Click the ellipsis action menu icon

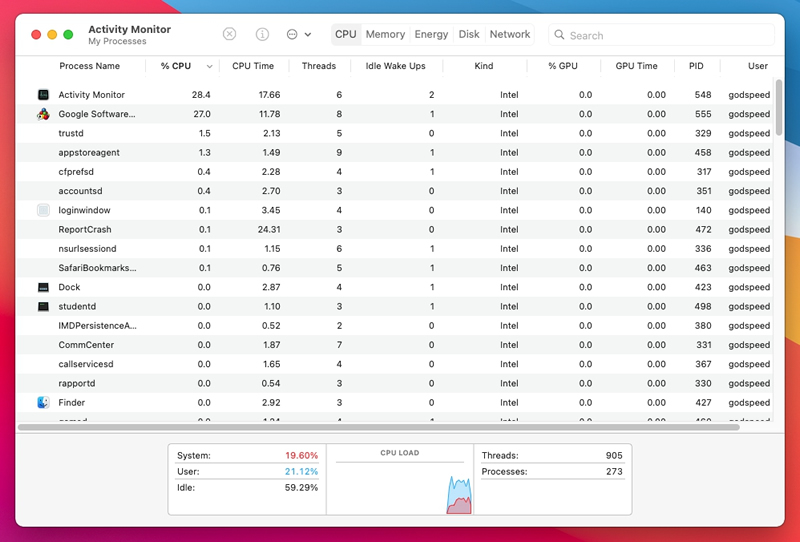(x=292, y=34)
